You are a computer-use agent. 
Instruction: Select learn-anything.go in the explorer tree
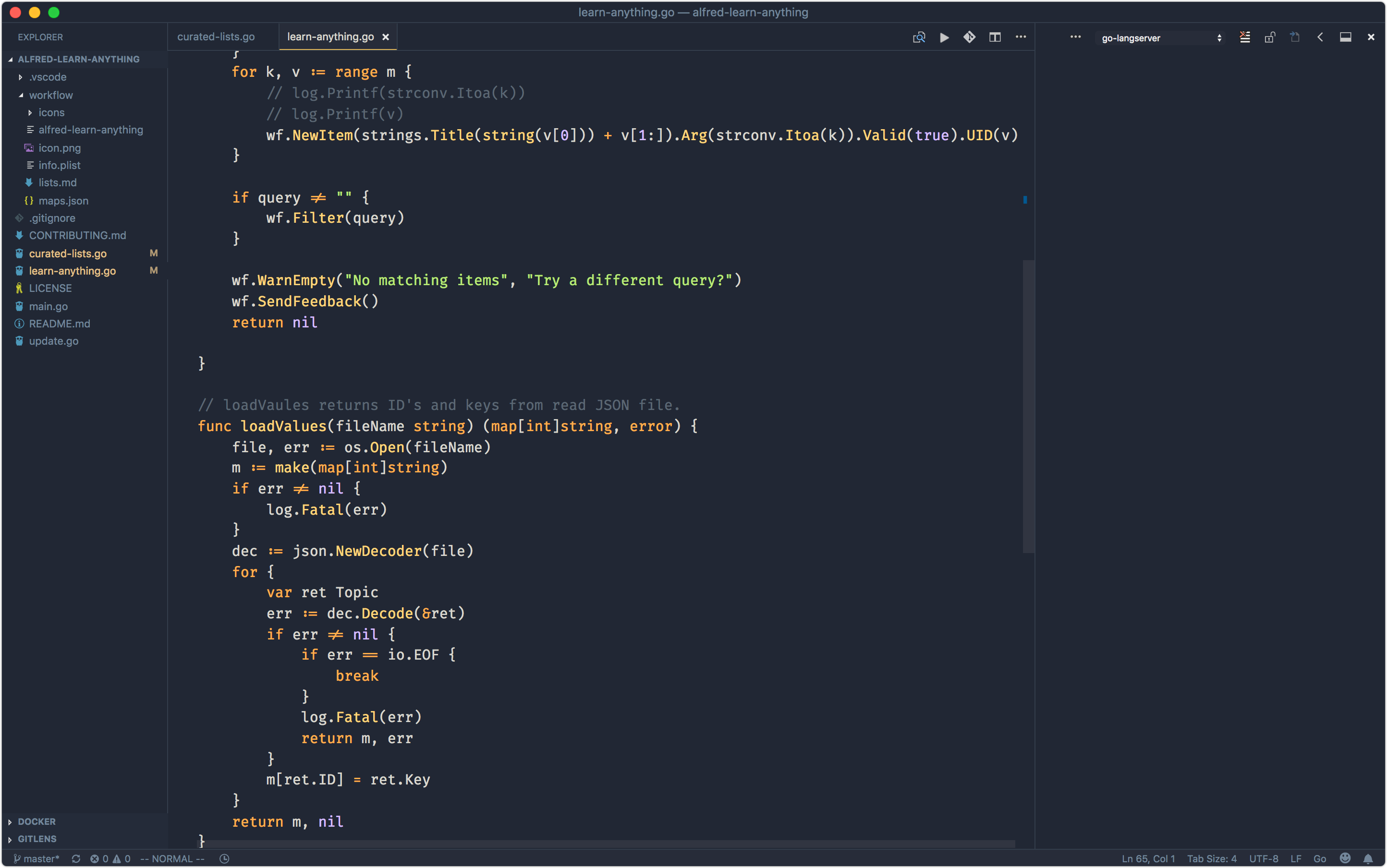(x=73, y=271)
